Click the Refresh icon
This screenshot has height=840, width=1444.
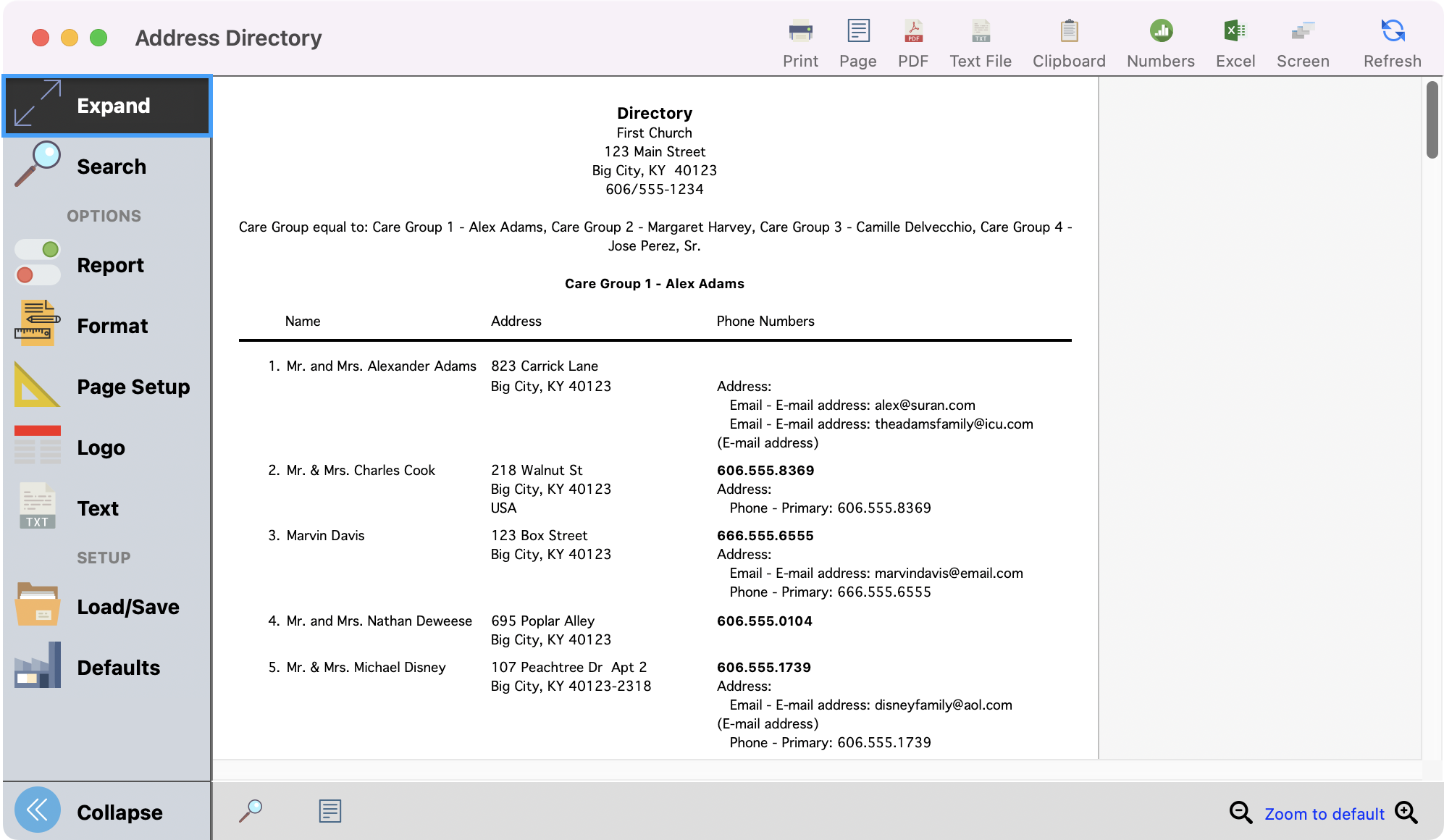pyautogui.click(x=1390, y=40)
